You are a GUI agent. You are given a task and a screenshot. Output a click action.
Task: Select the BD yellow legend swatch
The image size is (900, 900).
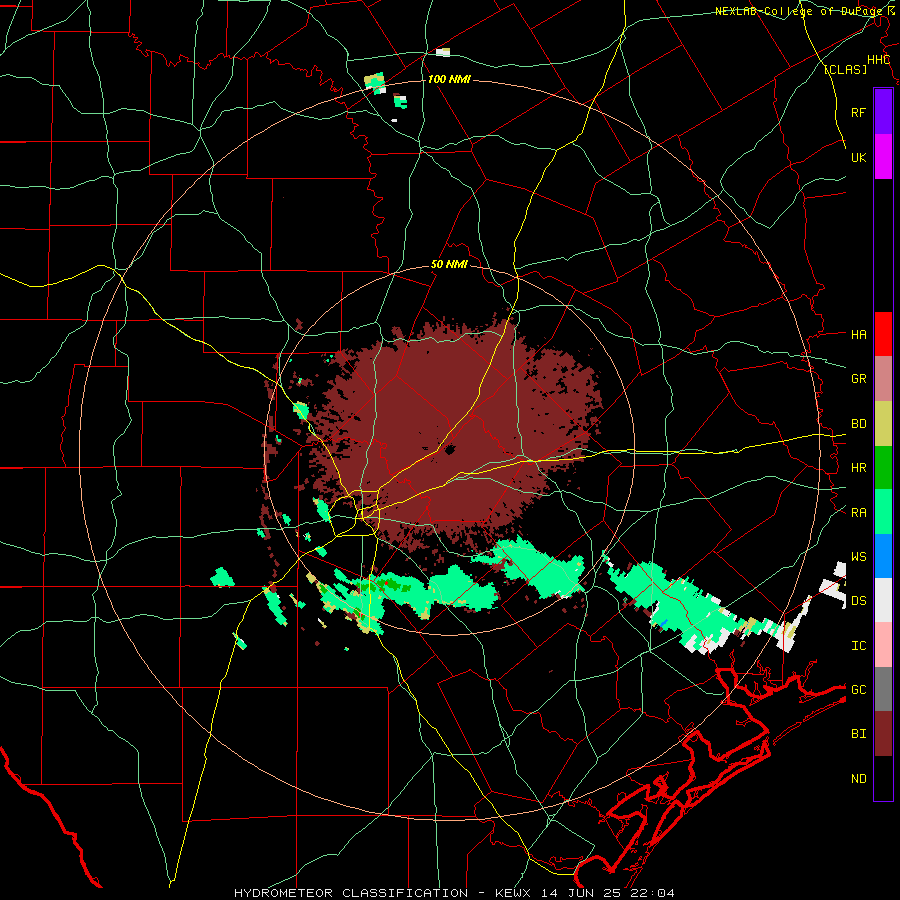coord(883,424)
